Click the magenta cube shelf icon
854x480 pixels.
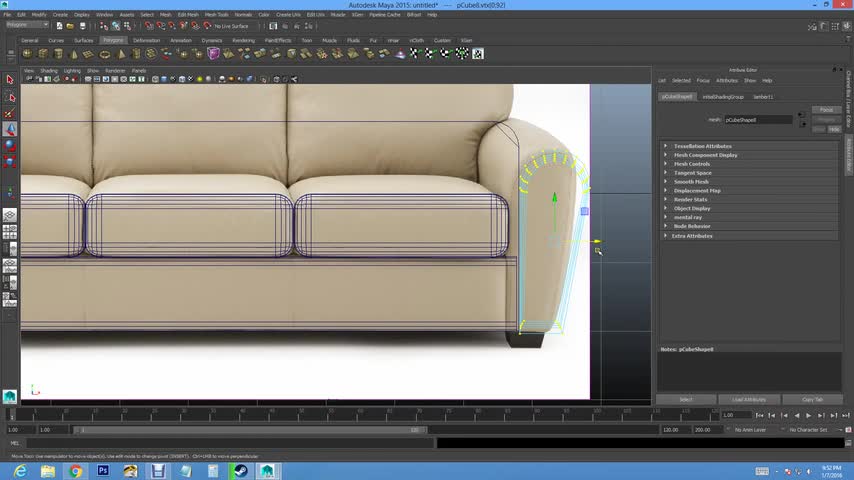(x=213, y=53)
